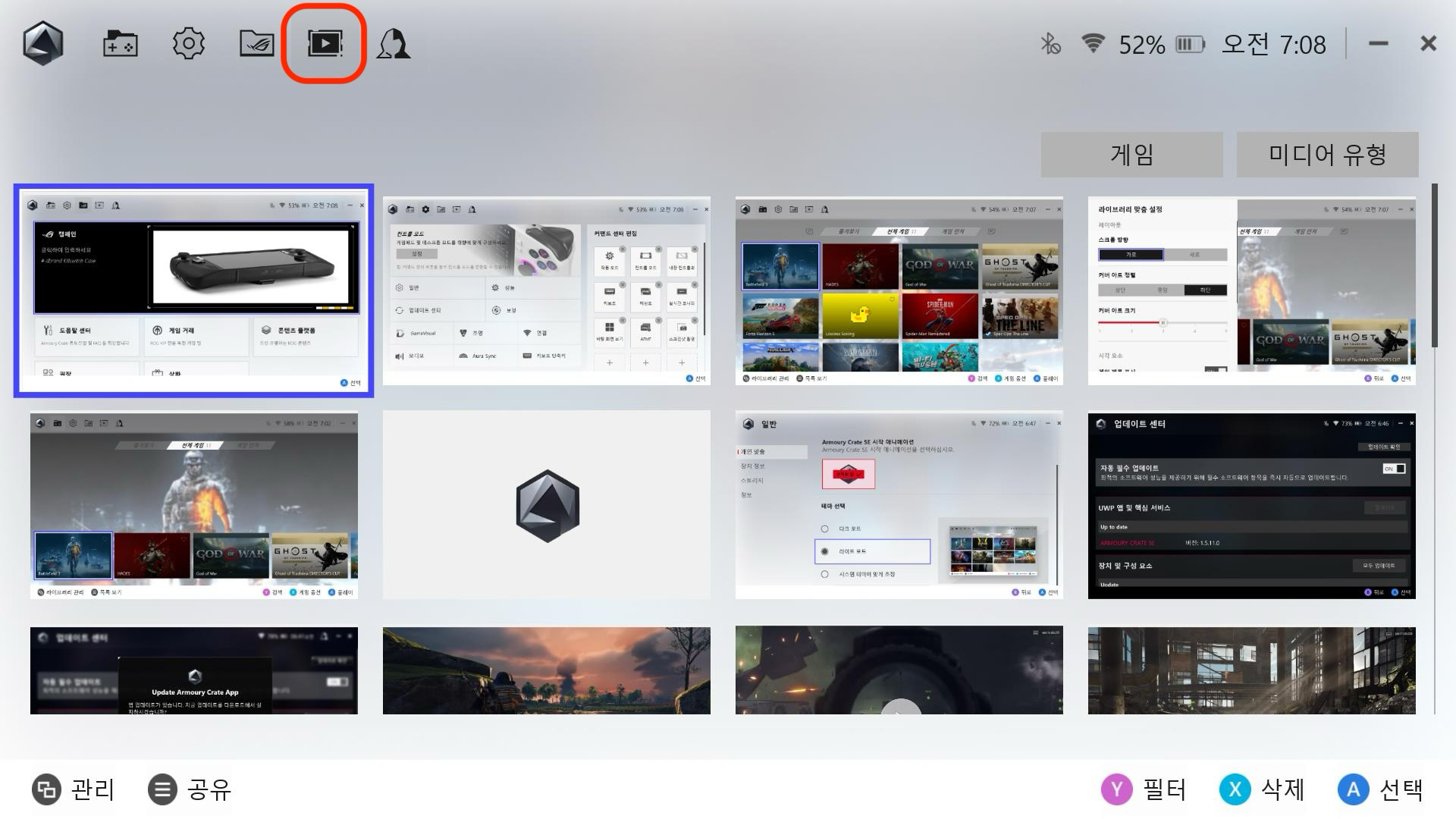Viewport: 1456px width, 819px height.
Task: Select the Battlefield library screenshot thumbnail
Action: click(193, 506)
